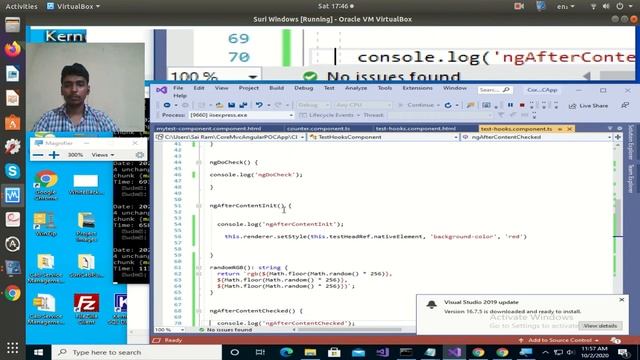Click the Open File toolbar icon

click(219, 105)
